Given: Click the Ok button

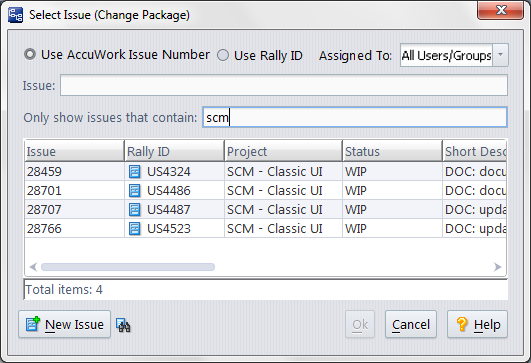Looking at the screenshot, I should click(x=360, y=324).
